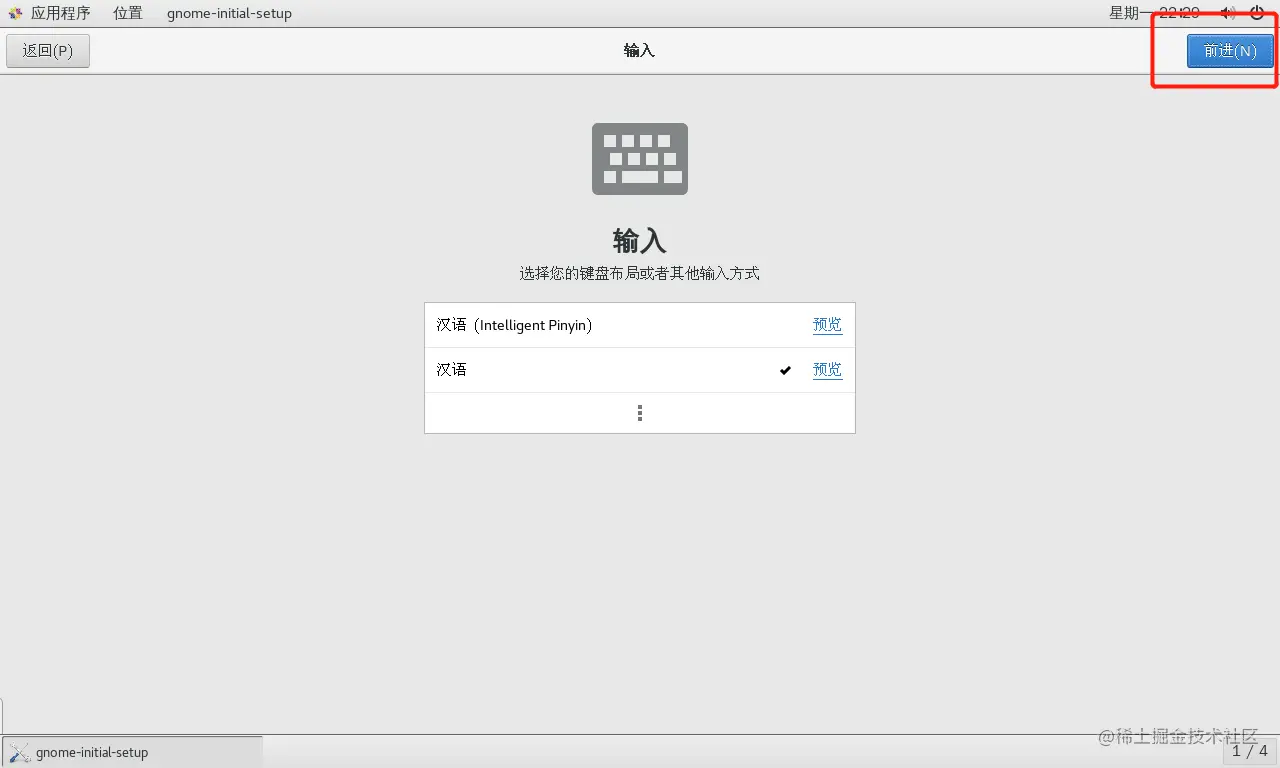Image resolution: width=1280 pixels, height=768 pixels.
Task: Click the large keyboard icon
Action: tap(640, 159)
